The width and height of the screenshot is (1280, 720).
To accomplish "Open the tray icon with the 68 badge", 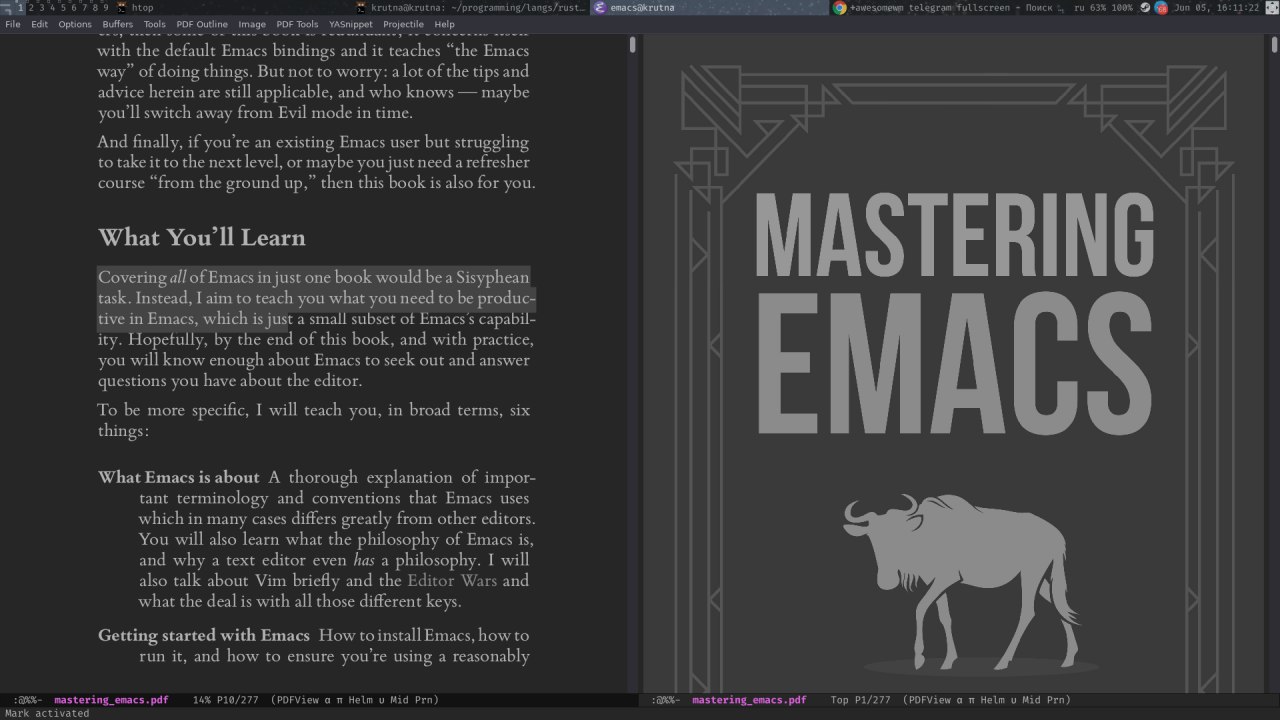I will pos(1161,7).
